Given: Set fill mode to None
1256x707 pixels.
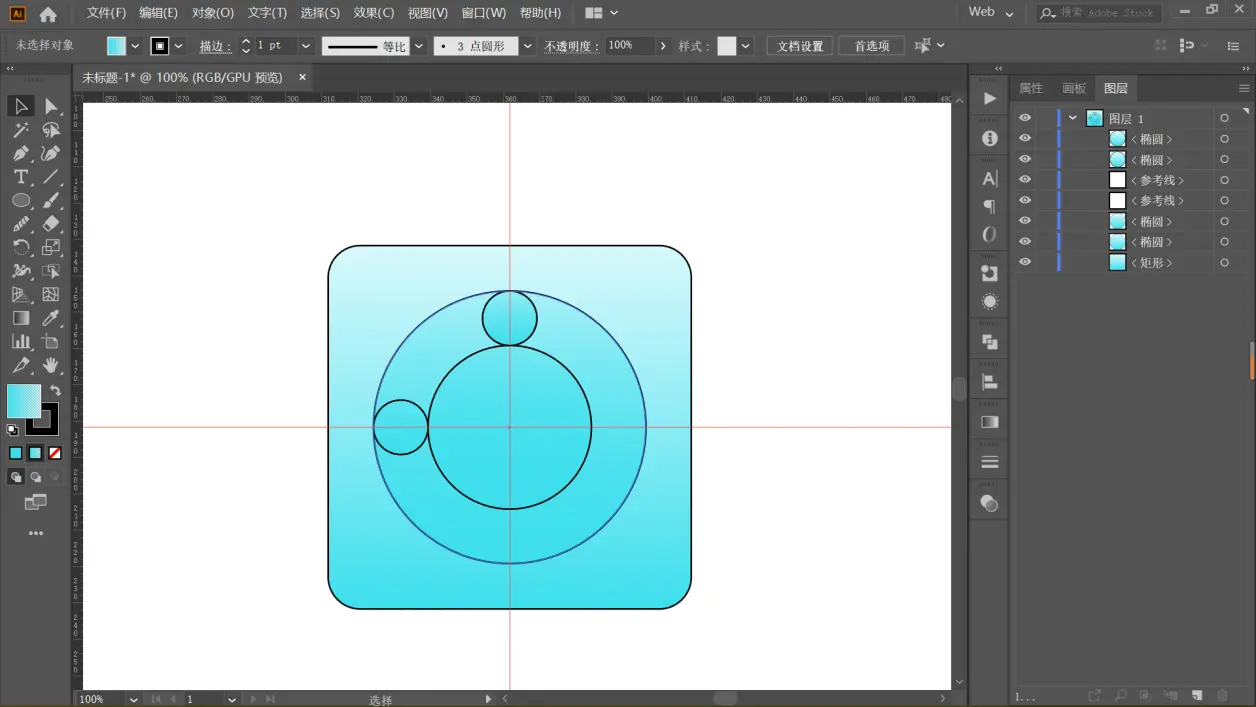Looking at the screenshot, I should point(55,453).
